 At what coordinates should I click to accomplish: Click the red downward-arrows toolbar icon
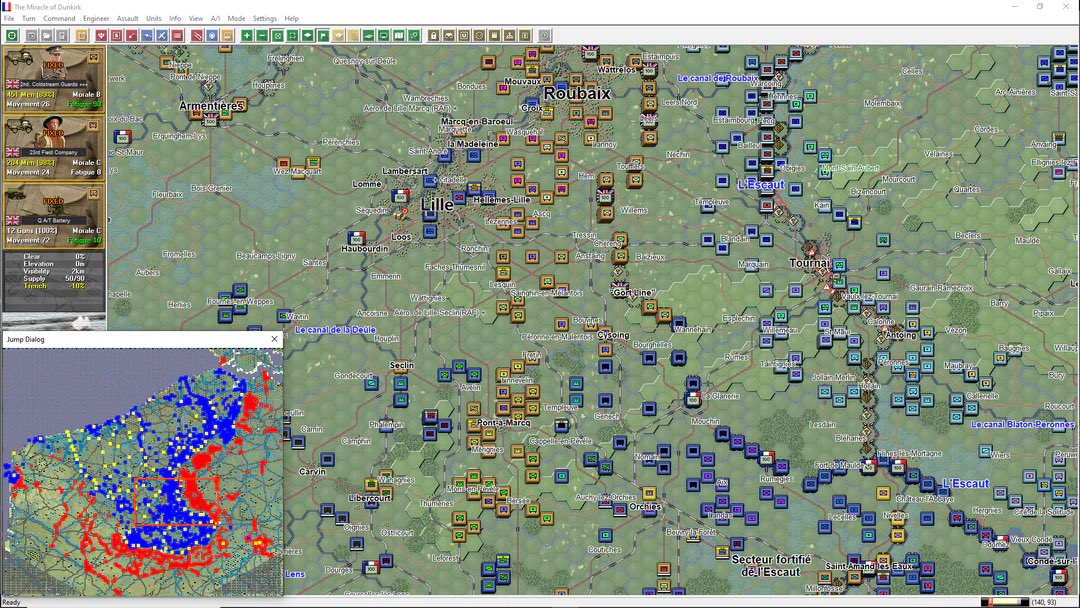101,35
